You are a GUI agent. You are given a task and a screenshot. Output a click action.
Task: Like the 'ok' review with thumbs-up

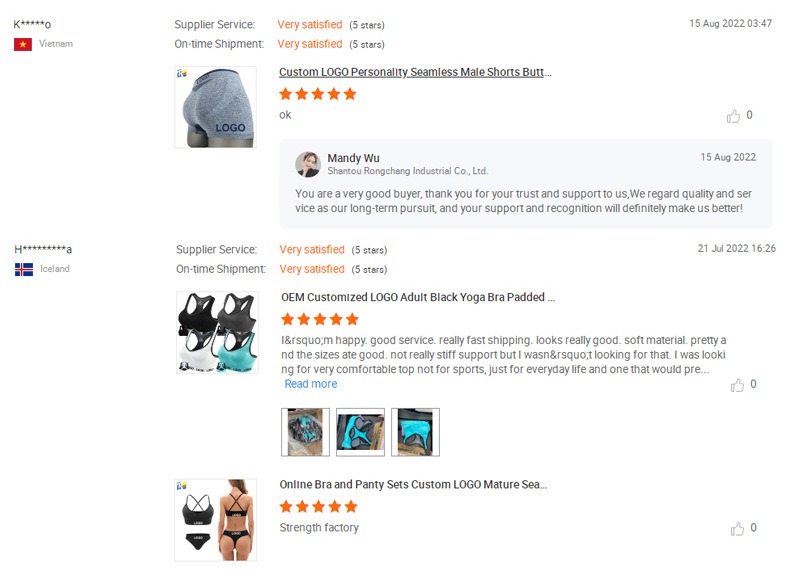[733, 116]
